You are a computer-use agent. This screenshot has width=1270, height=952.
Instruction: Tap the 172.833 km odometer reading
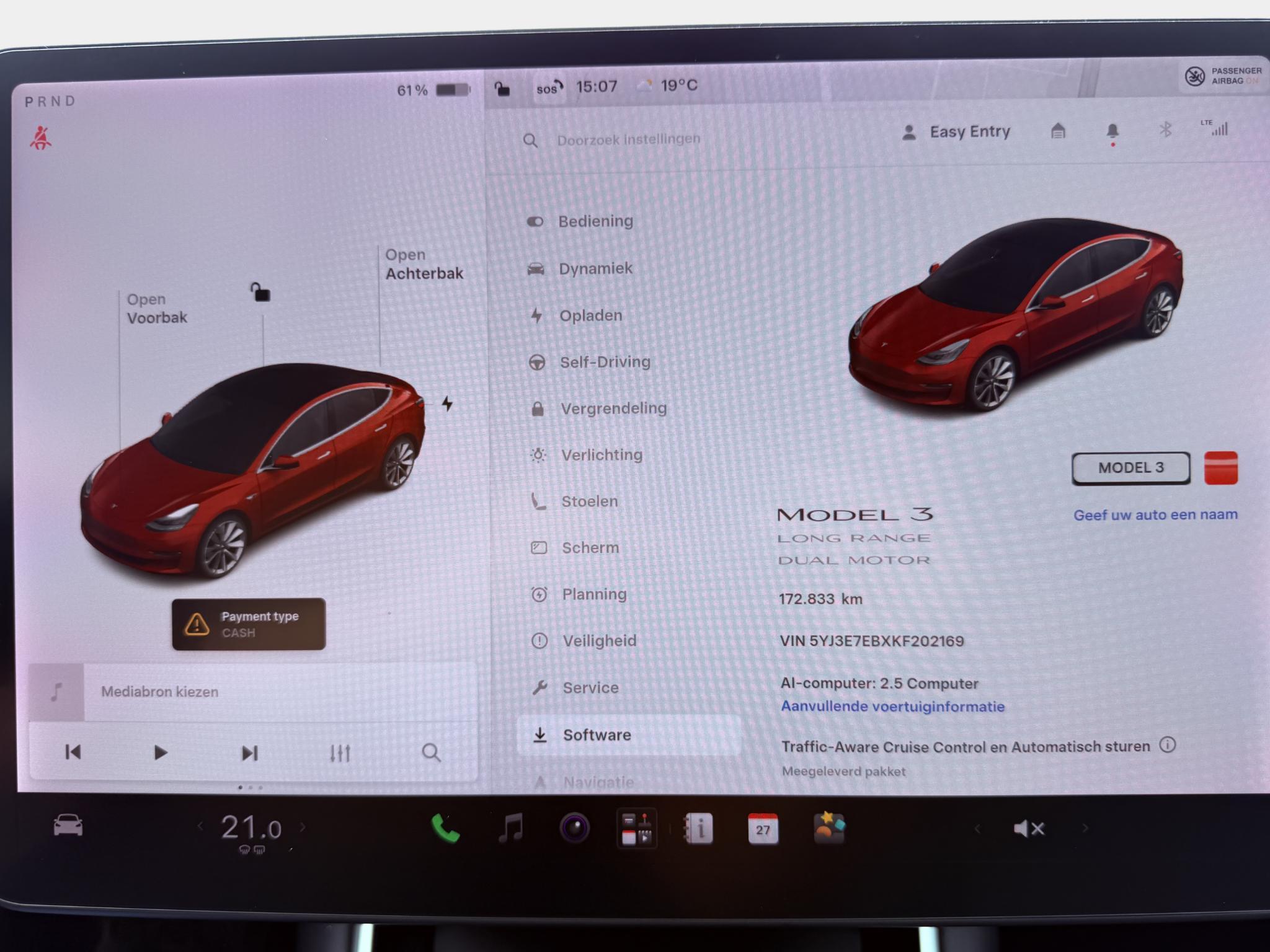pyautogui.click(x=820, y=599)
